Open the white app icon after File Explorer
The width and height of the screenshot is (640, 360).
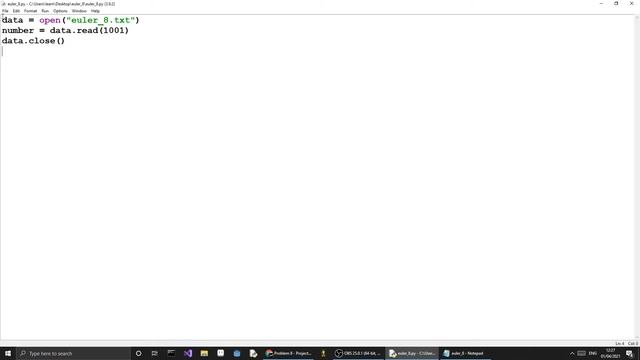(220, 353)
